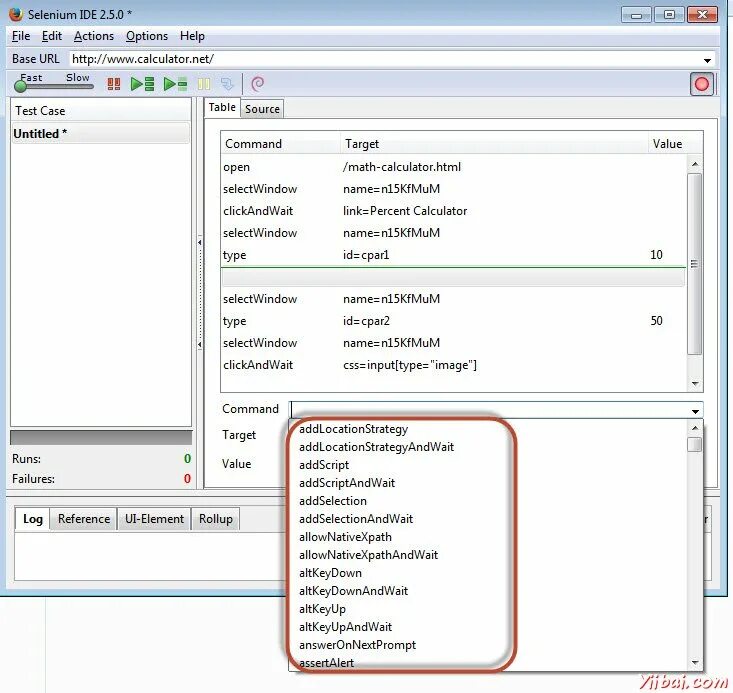Switch to the Table tab

click(222, 108)
